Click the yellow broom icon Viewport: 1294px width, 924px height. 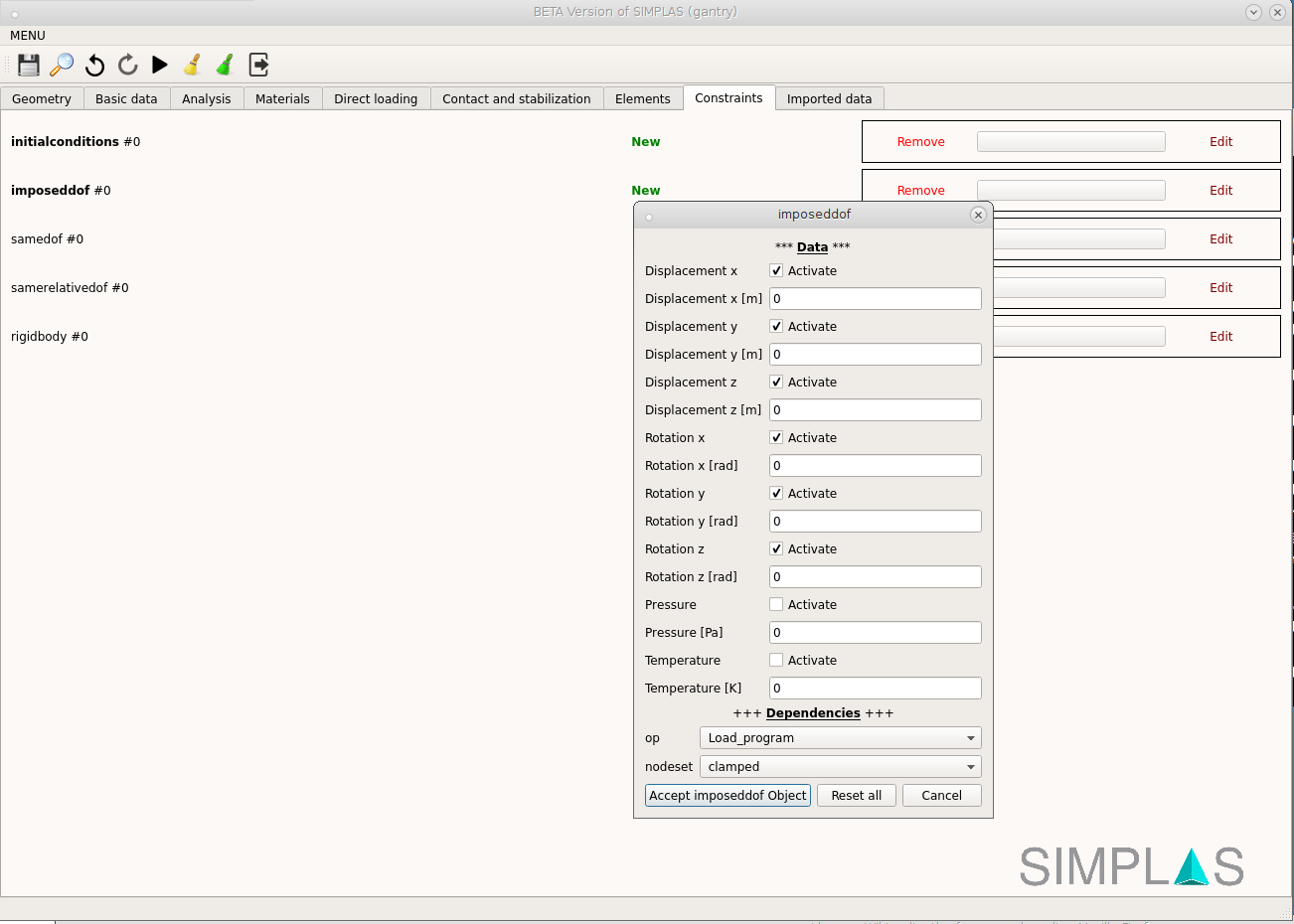[x=193, y=66]
